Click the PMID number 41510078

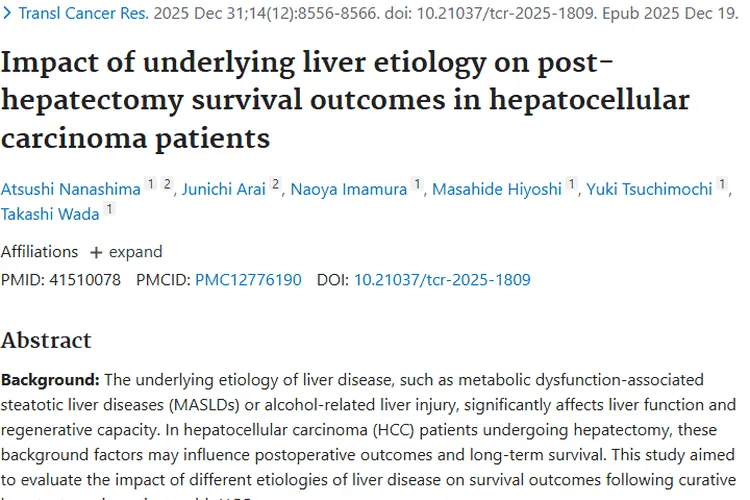tap(83, 280)
